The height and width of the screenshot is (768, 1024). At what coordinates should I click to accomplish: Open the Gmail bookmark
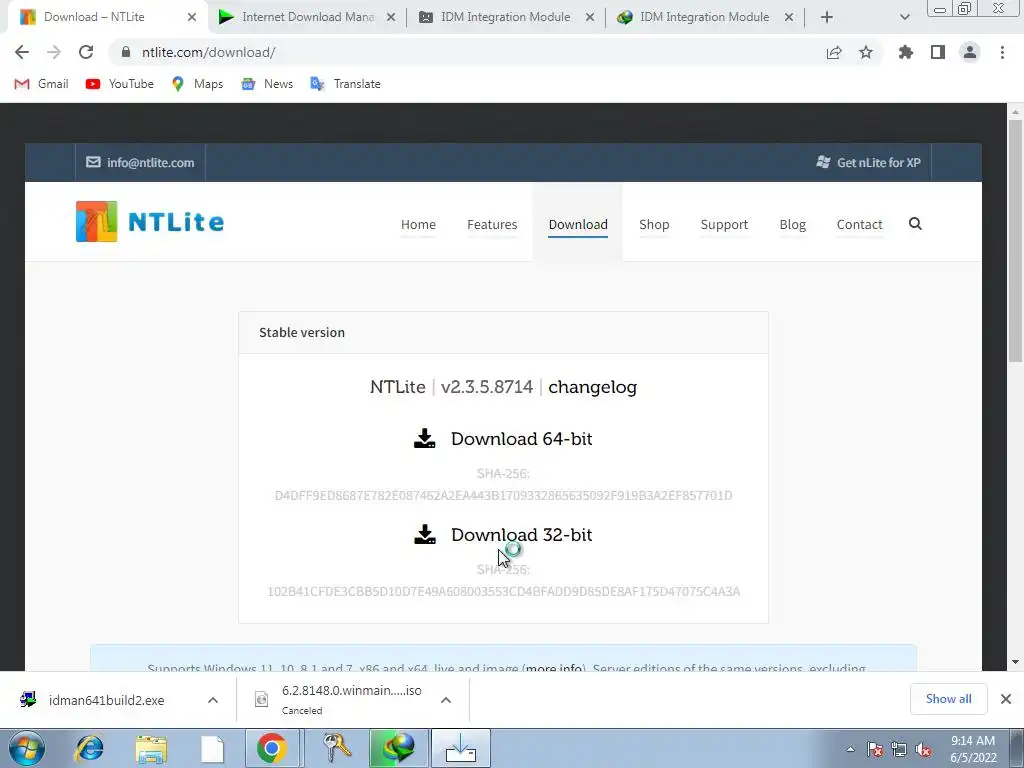[42, 84]
